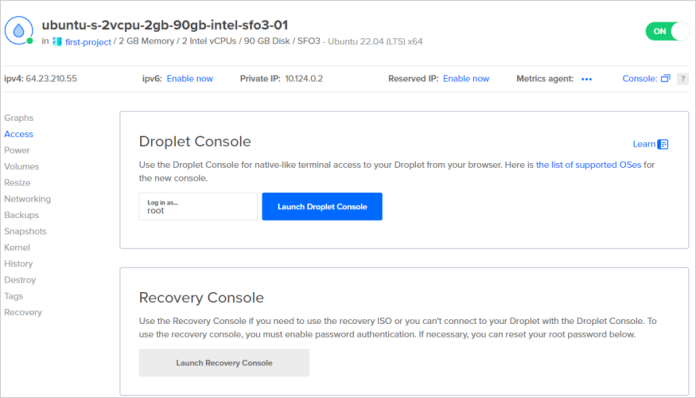
Task: Click the Learn document icon
Action: pyautogui.click(x=663, y=144)
